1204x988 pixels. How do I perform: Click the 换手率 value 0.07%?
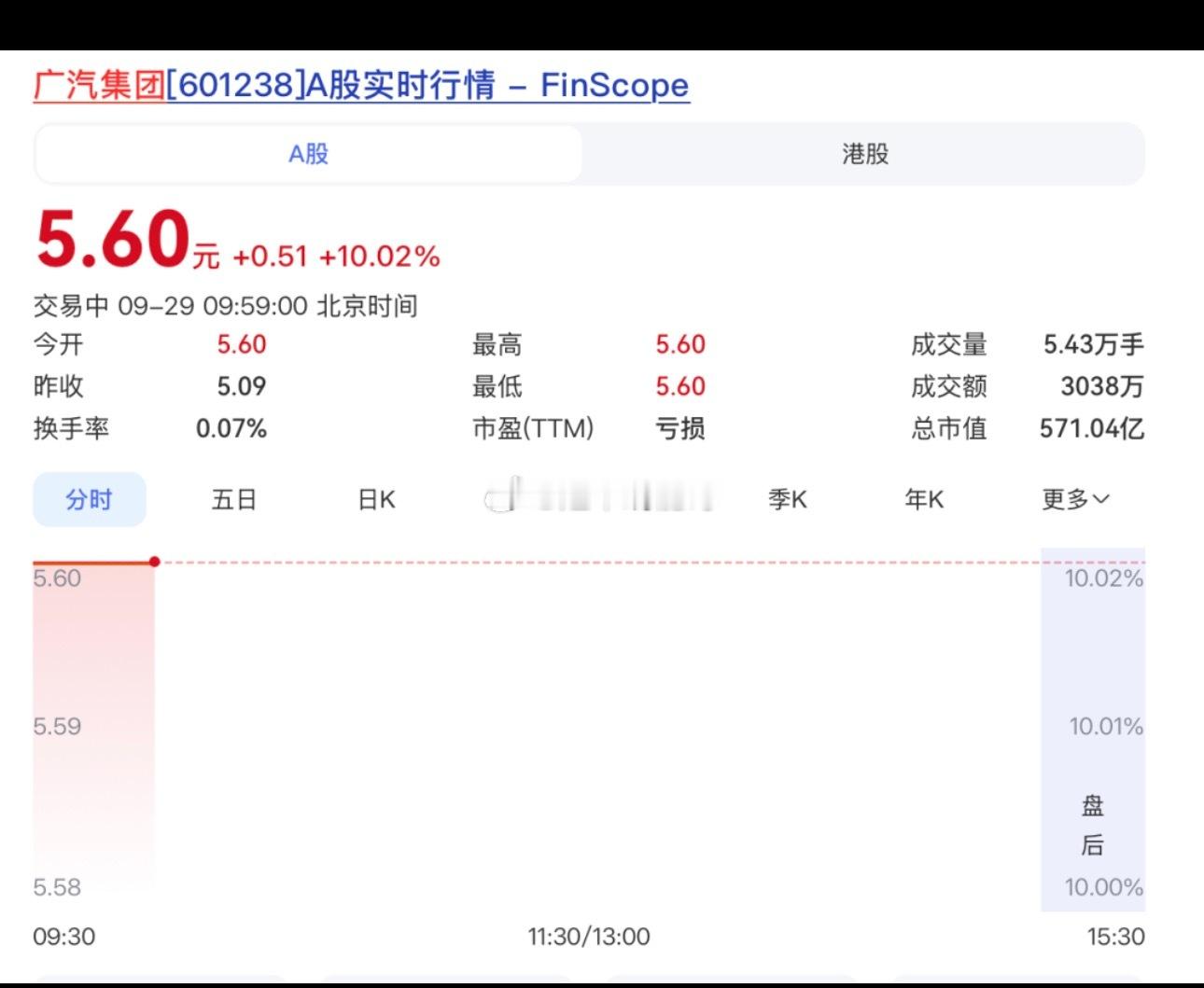231,428
